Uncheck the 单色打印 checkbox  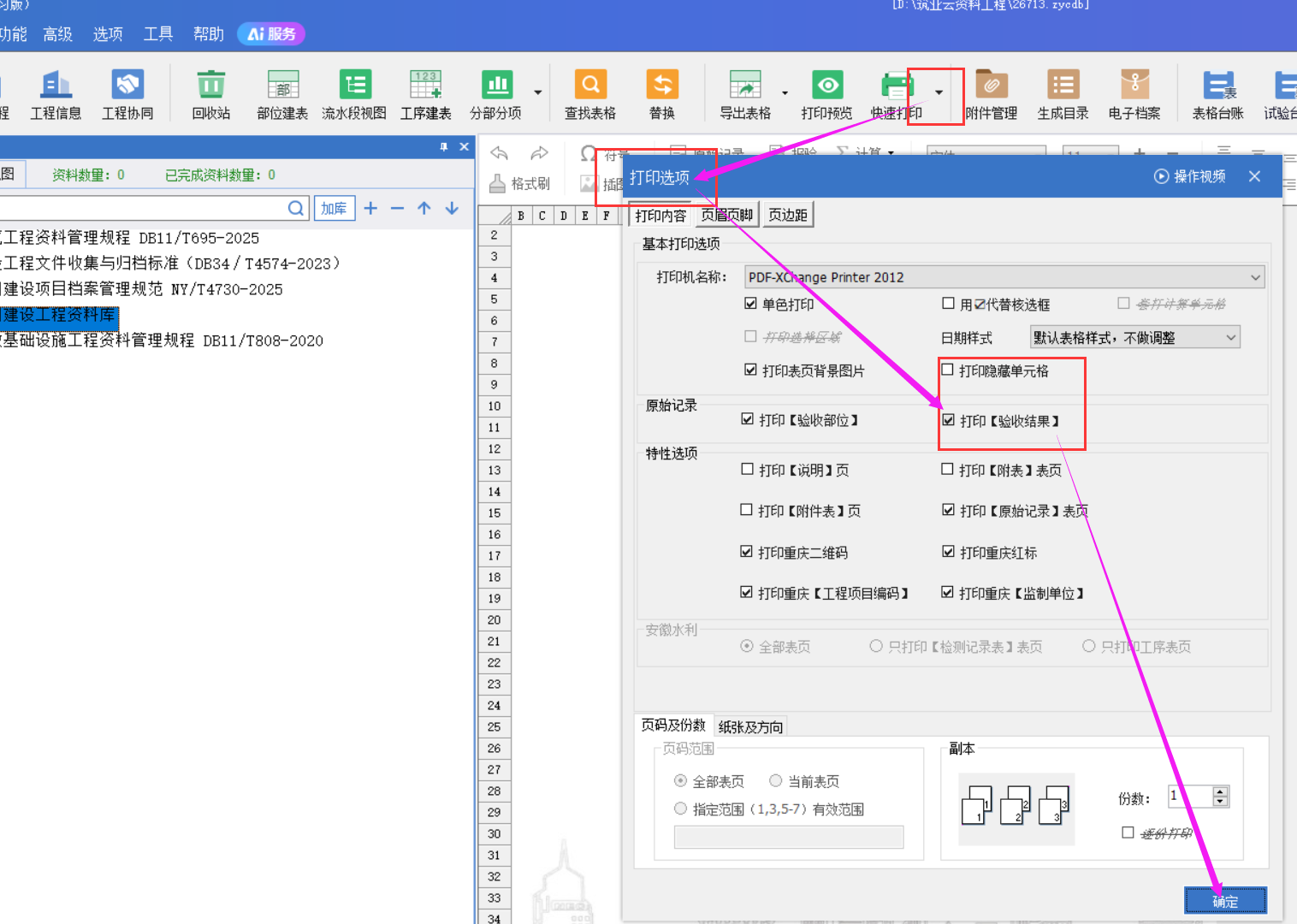(x=750, y=304)
